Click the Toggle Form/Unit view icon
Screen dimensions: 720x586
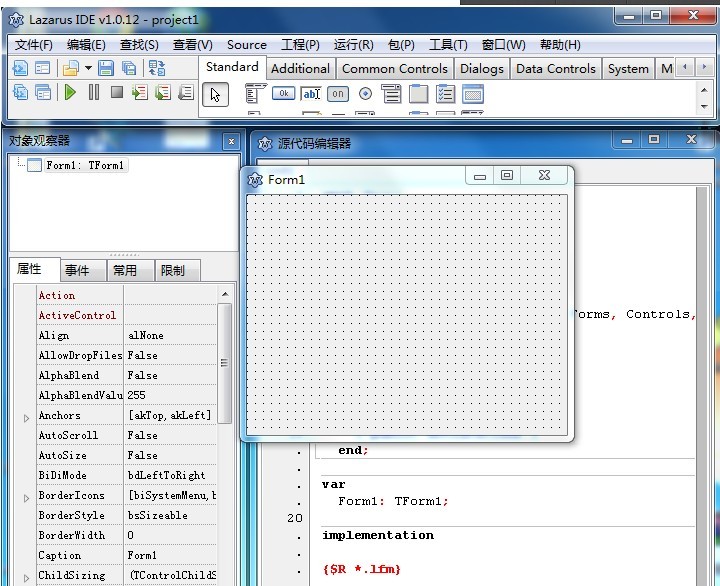tap(157, 68)
